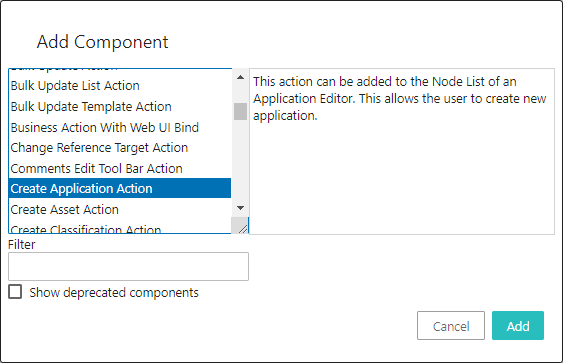Select the highlighted Create Application Action

pos(120,189)
